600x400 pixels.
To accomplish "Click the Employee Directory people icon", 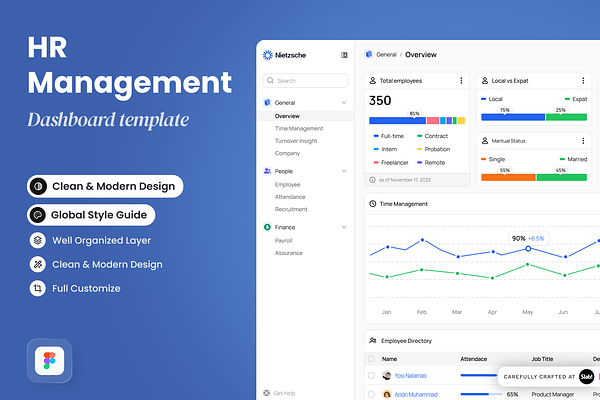I will pyautogui.click(x=373, y=340).
